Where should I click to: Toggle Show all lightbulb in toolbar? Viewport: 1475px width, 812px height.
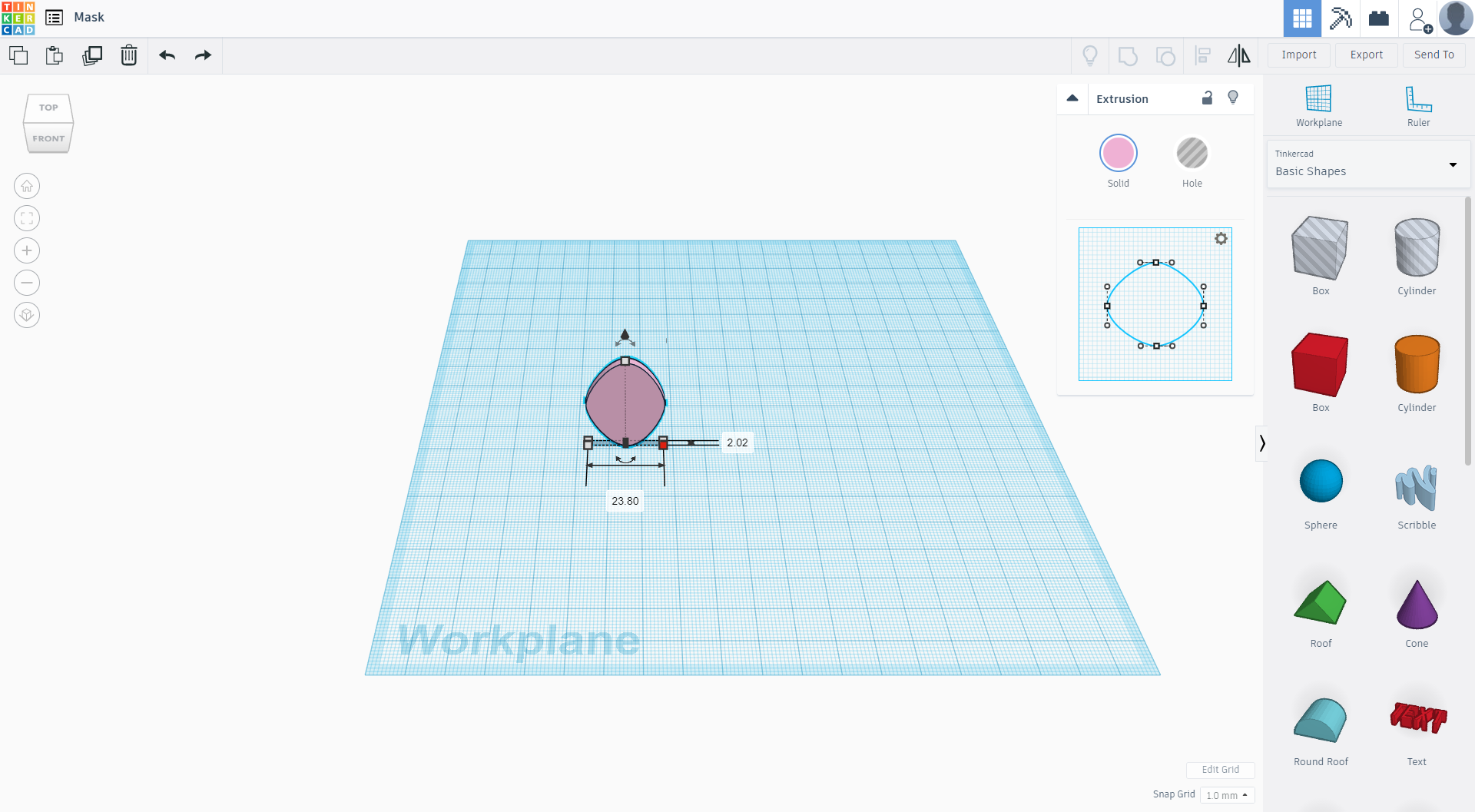click(1090, 55)
